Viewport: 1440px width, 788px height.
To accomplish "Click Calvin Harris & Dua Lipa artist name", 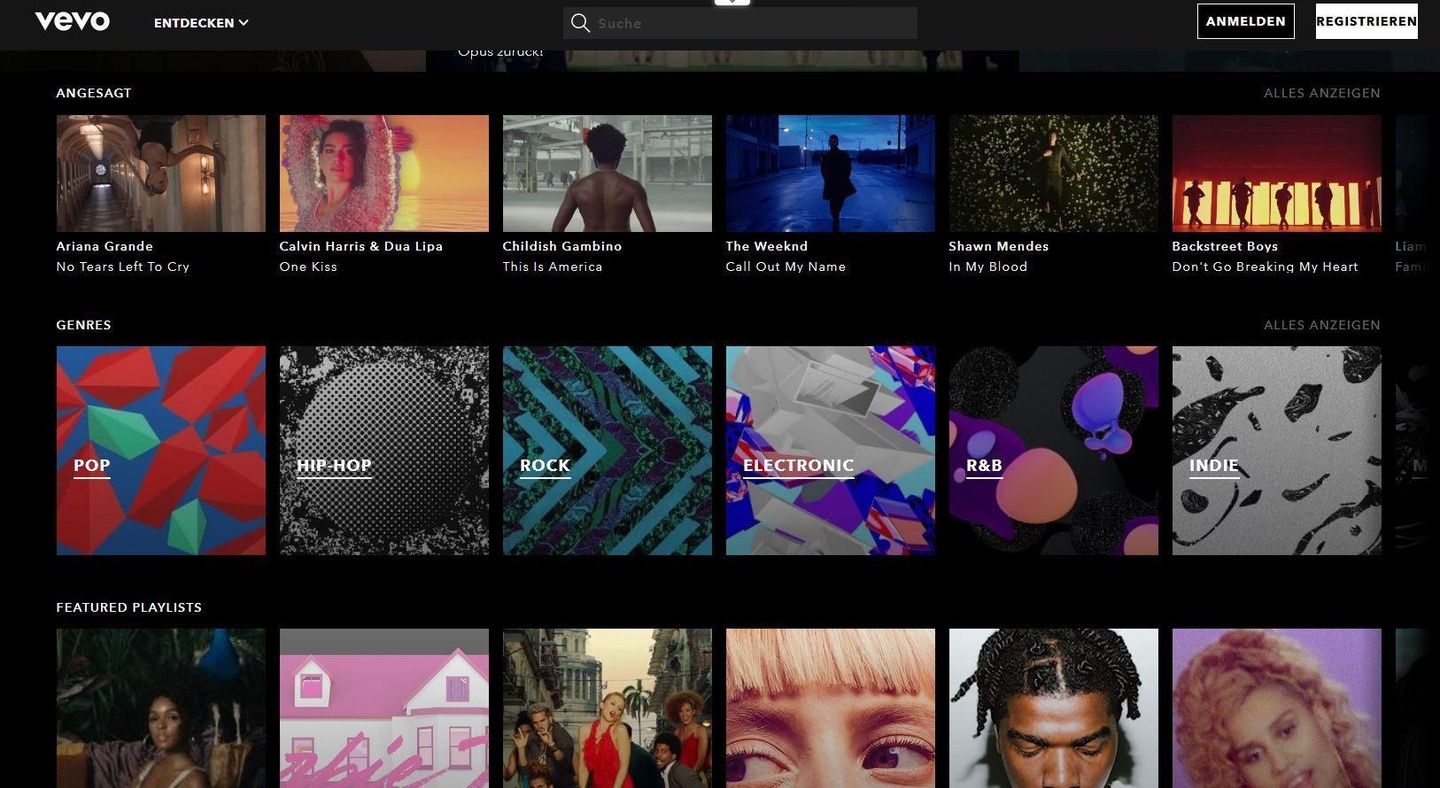I will click(361, 246).
